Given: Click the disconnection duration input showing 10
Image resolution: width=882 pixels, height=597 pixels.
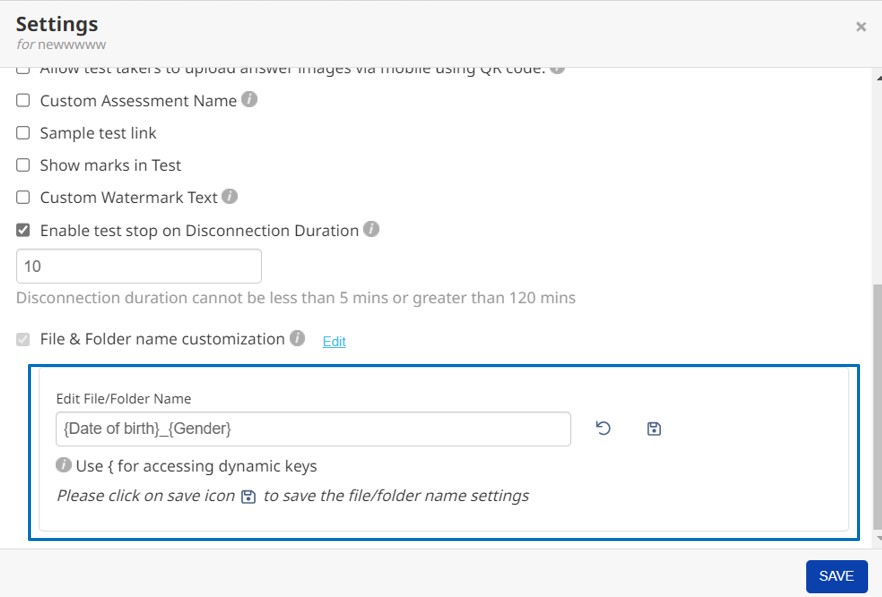Looking at the screenshot, I should pos(138,265).
